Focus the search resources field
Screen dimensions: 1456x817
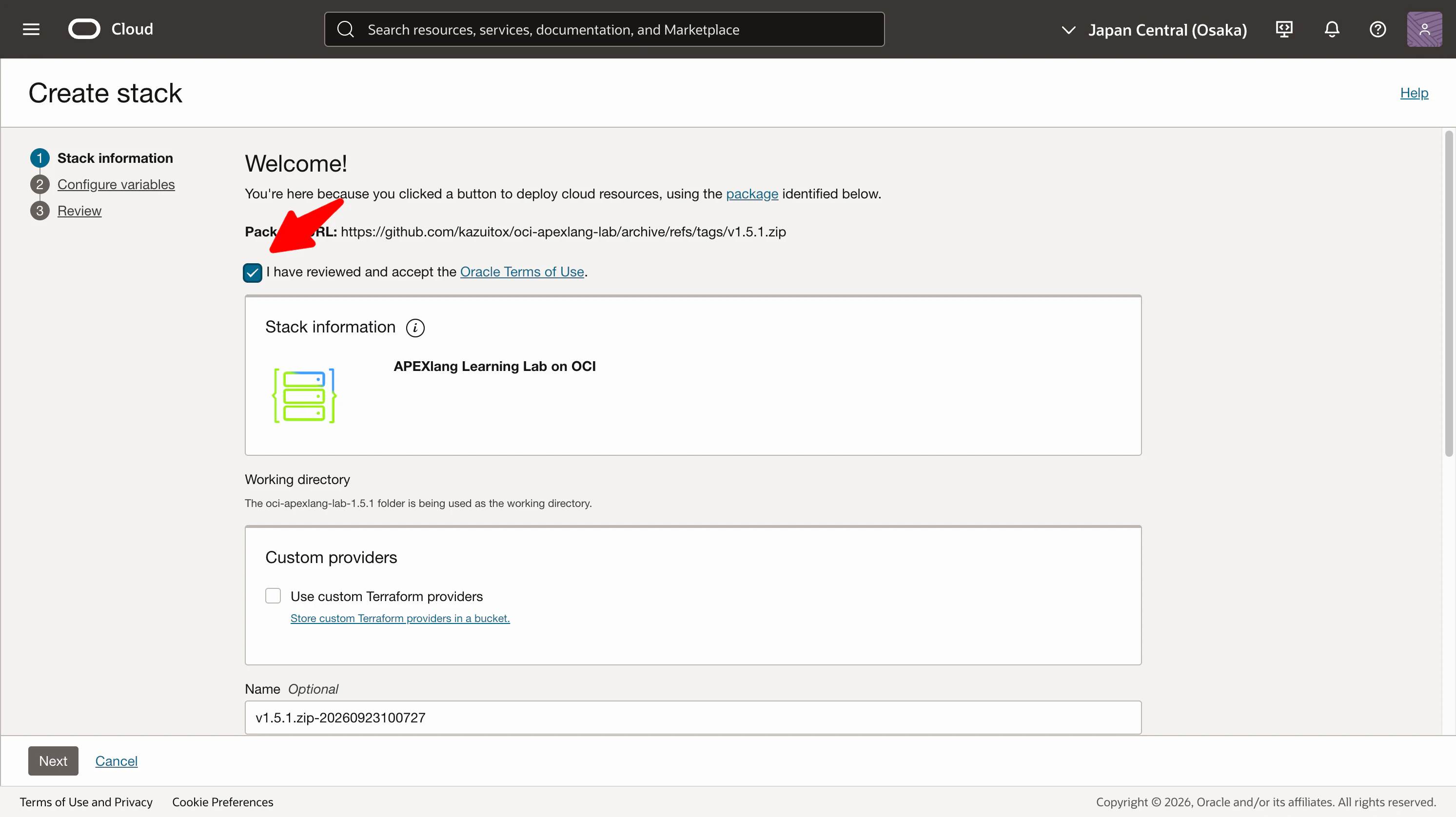(604, 29)
